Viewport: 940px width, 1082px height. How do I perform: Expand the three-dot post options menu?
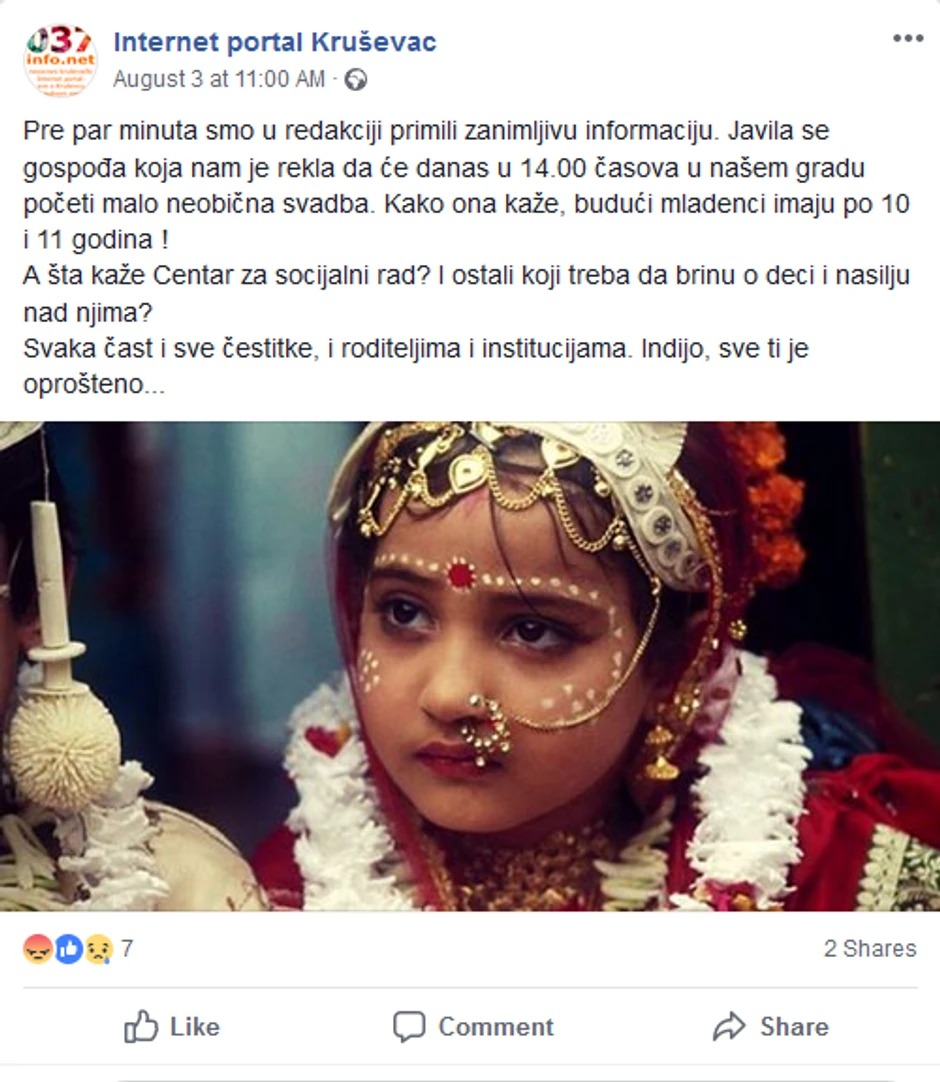[x=907, y=39]
